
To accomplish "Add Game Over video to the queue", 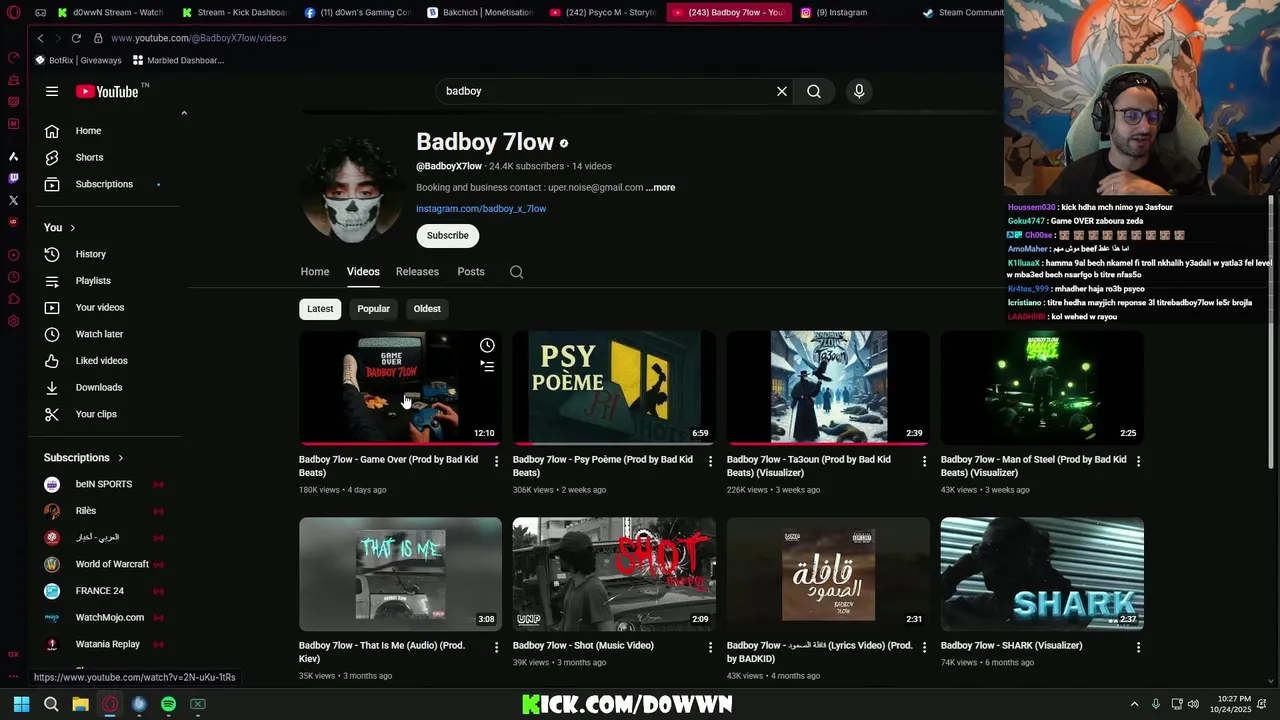I will click(487, 367).
